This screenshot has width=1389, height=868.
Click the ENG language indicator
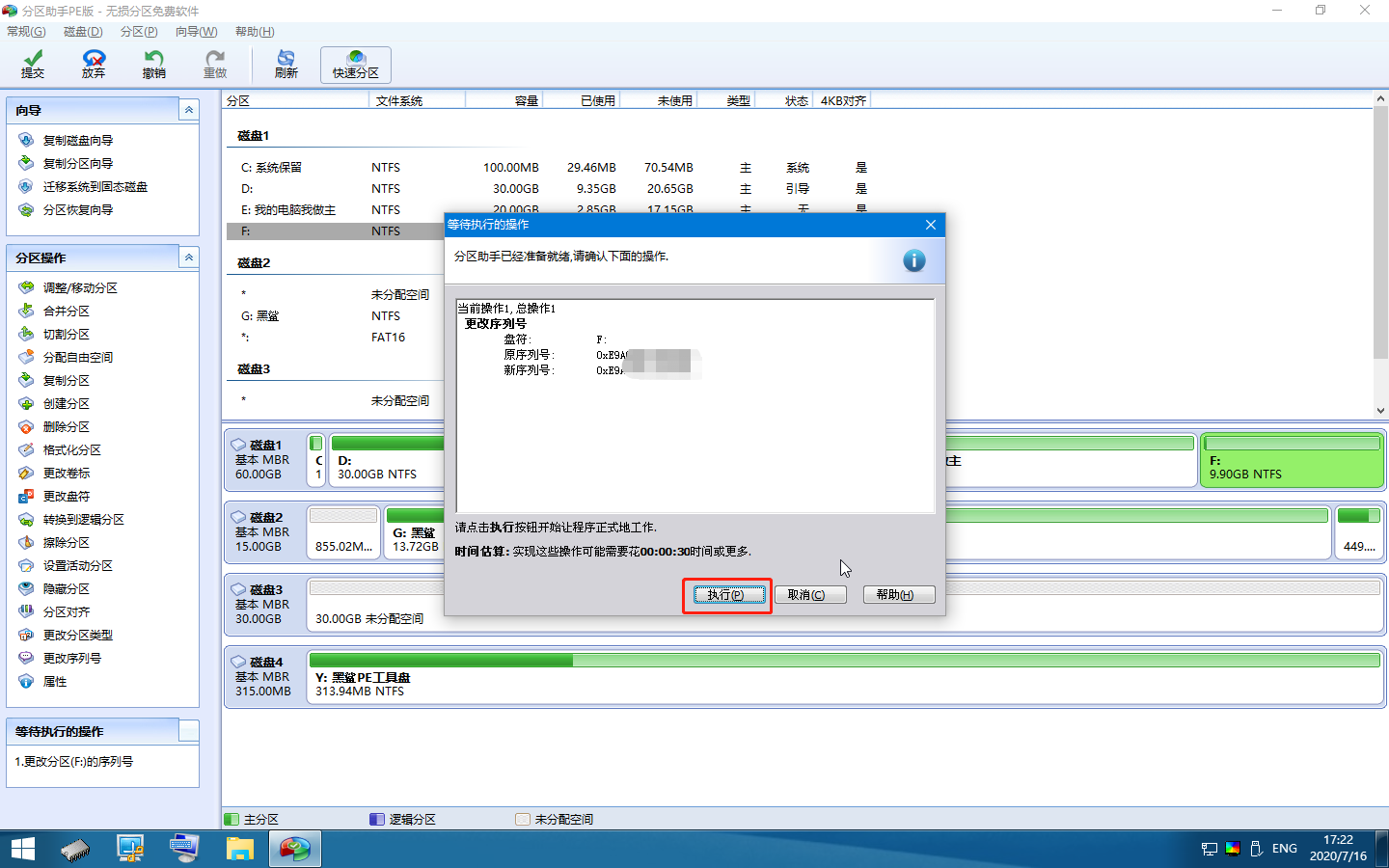tap(1284, 849)
